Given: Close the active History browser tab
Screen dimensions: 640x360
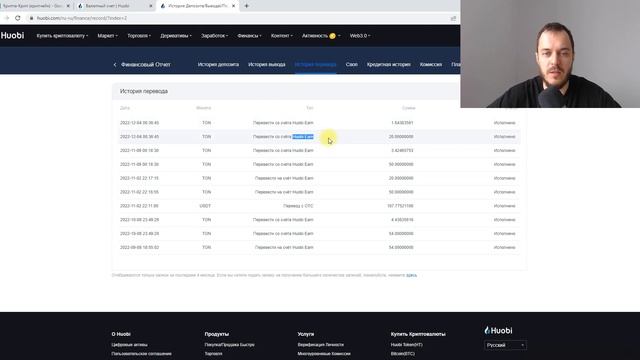Looking at the screenshot, I should pos(233,6).
